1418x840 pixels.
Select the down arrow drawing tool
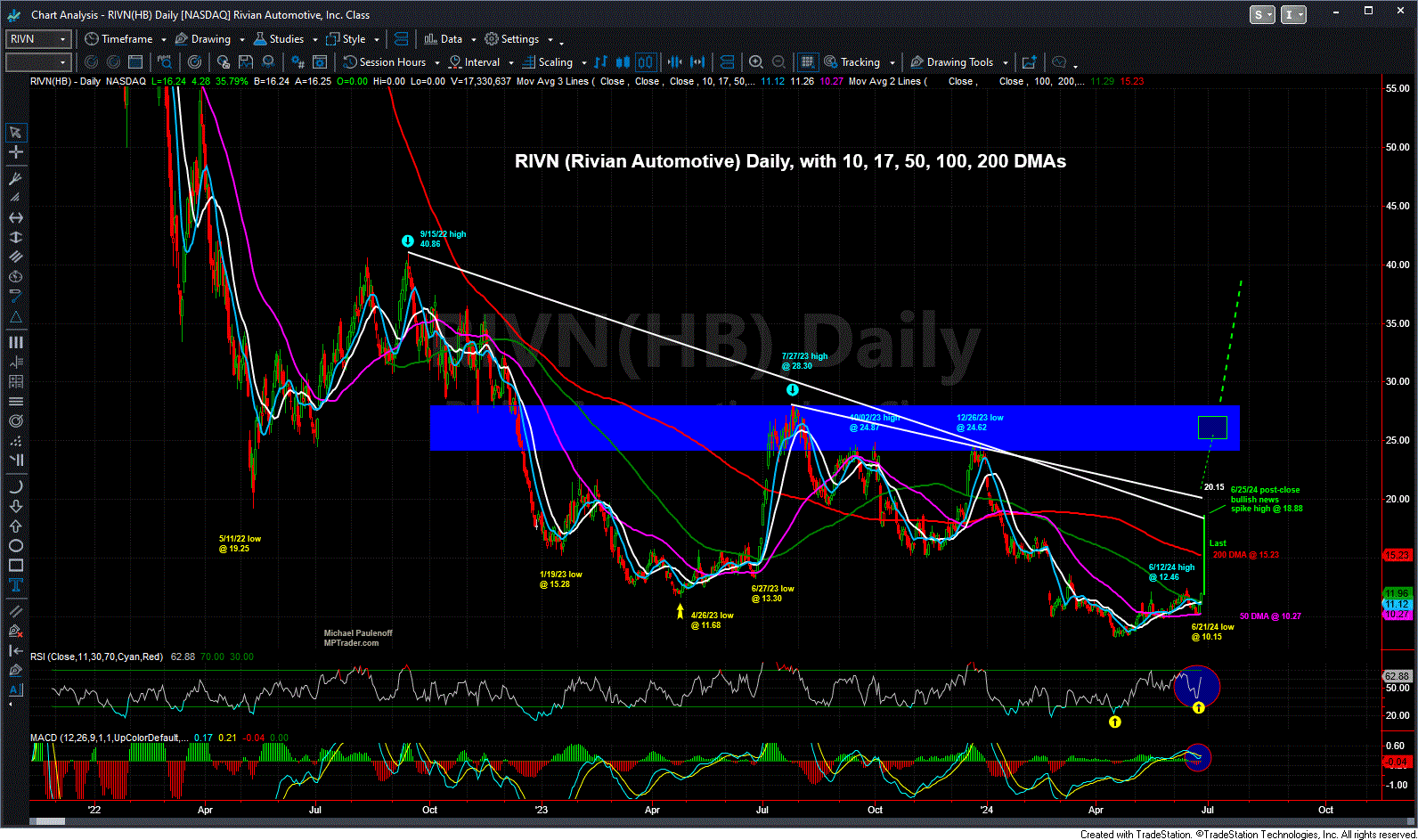(15, 507)
